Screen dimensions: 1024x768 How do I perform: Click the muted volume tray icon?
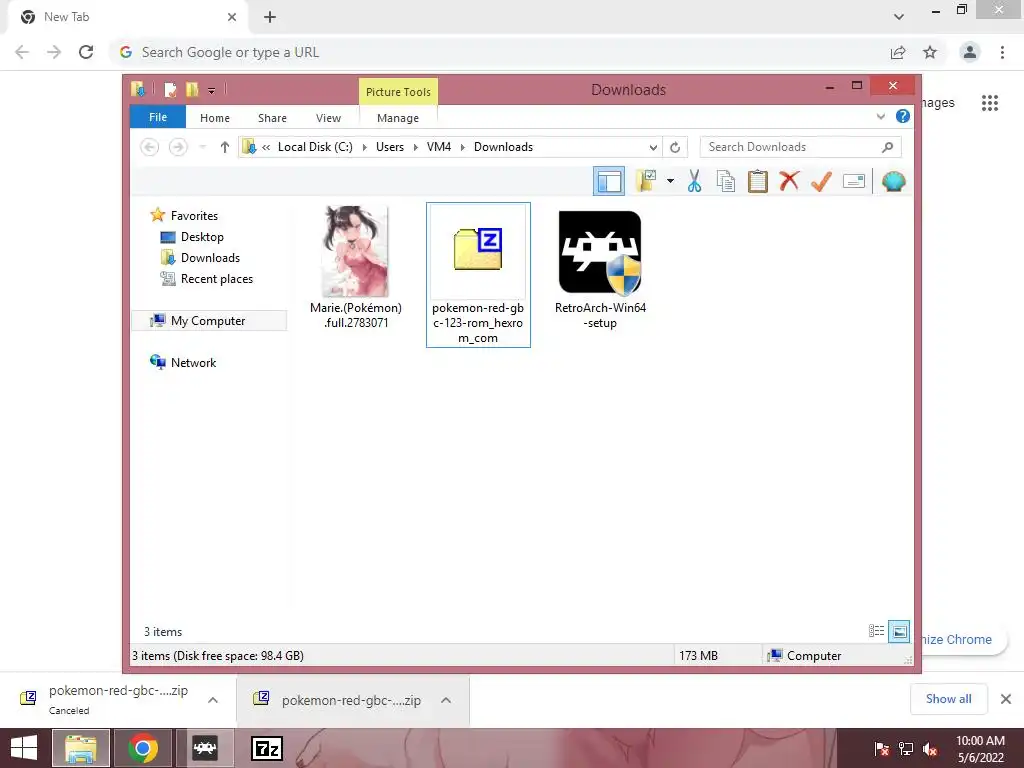tap(931, 749)
